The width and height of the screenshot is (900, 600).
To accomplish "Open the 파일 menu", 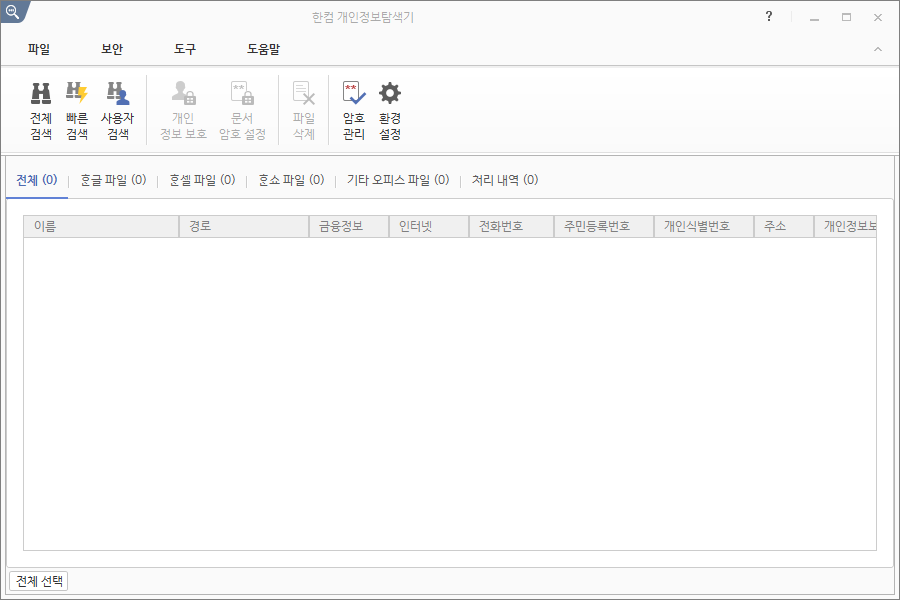I will (x=39, y=49).
